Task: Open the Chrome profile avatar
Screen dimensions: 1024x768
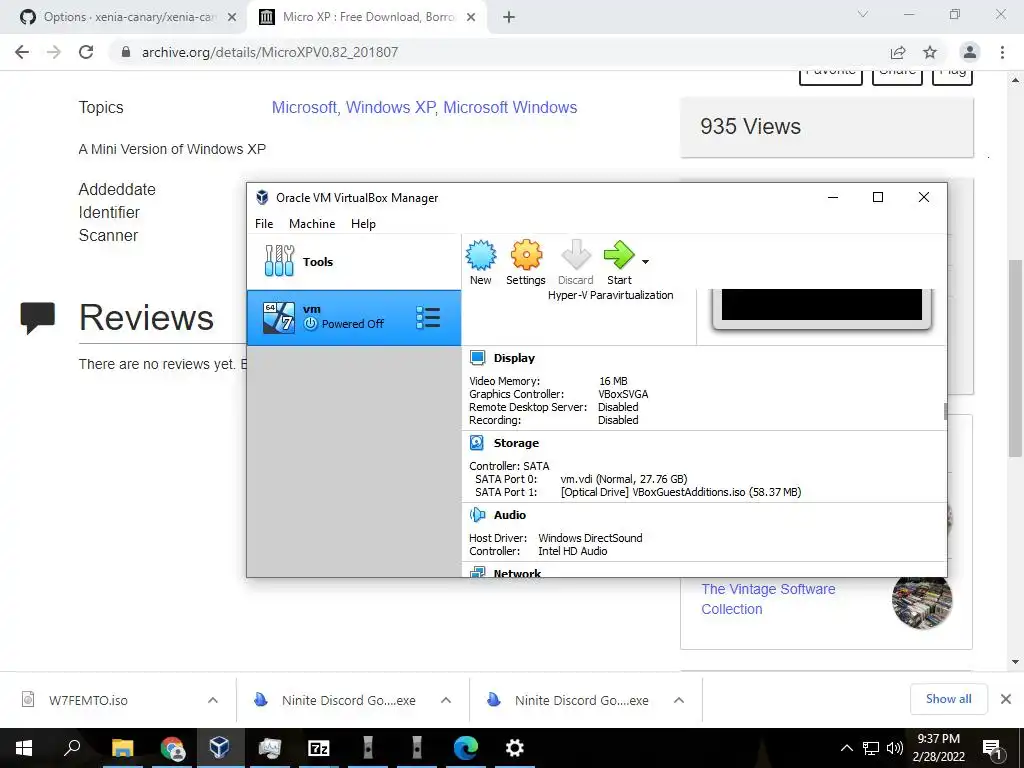Action: 970,52
